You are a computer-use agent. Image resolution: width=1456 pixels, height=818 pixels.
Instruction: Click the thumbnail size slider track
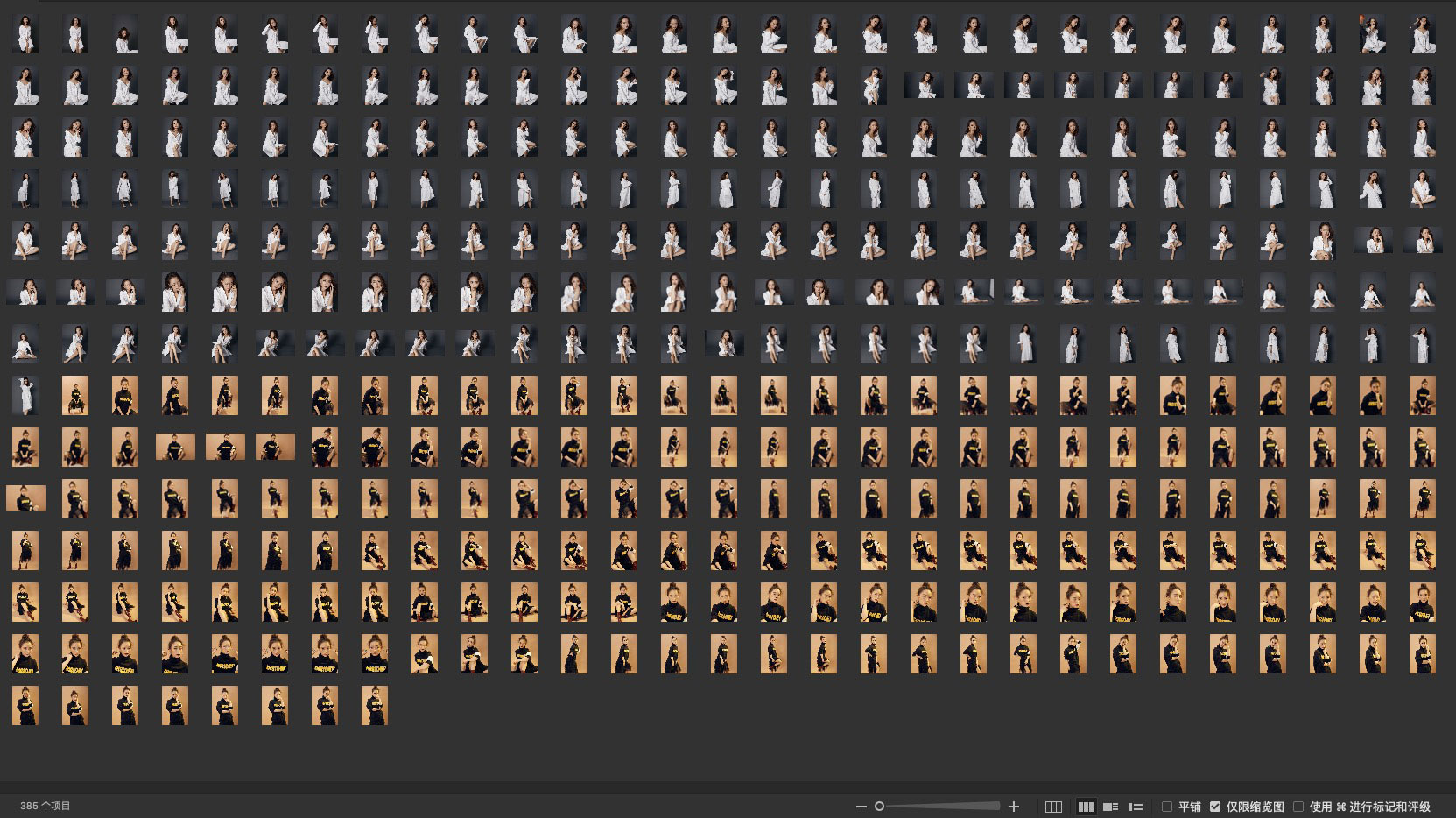coord(941,807)
